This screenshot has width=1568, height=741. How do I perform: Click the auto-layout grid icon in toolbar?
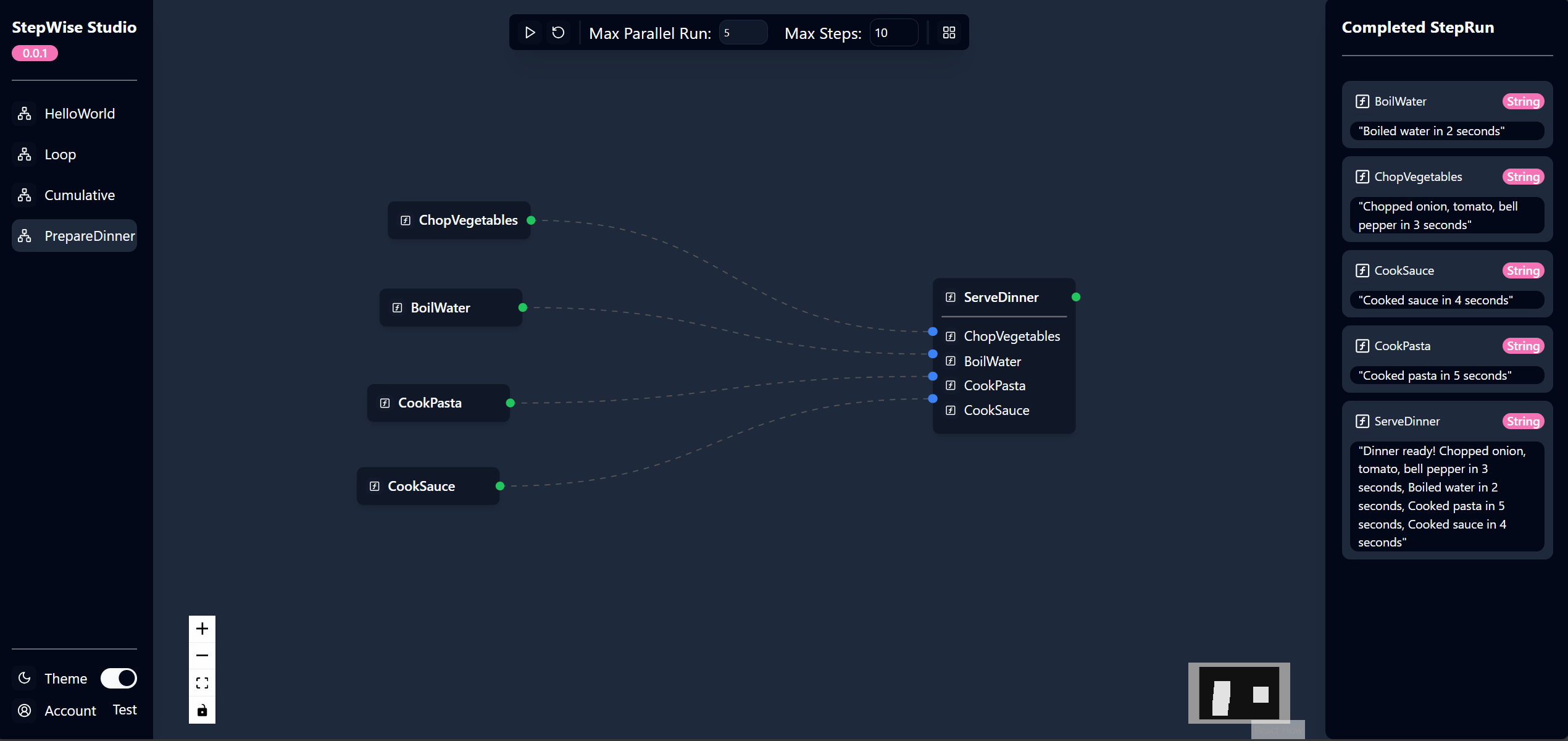[949, 32]
